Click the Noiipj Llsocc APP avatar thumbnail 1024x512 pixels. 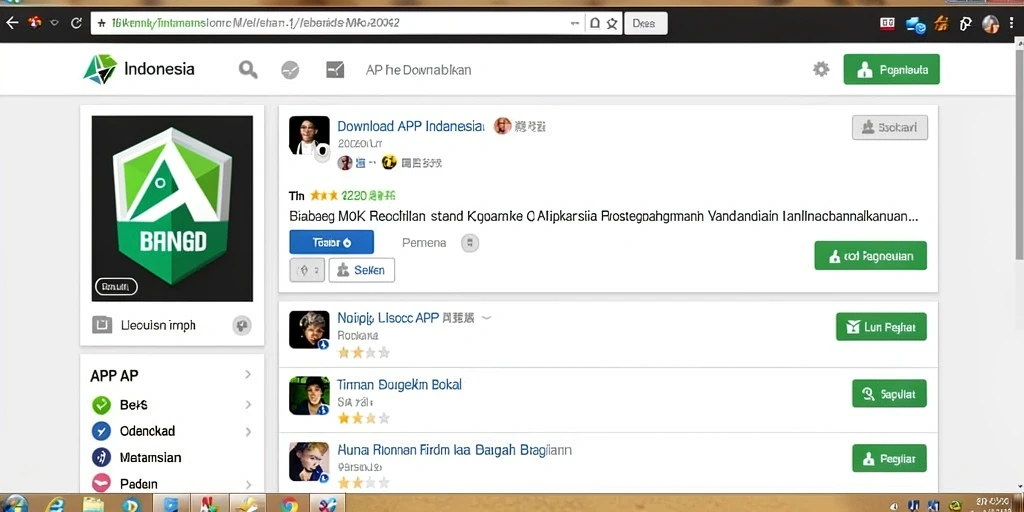[x=309, y=330]
